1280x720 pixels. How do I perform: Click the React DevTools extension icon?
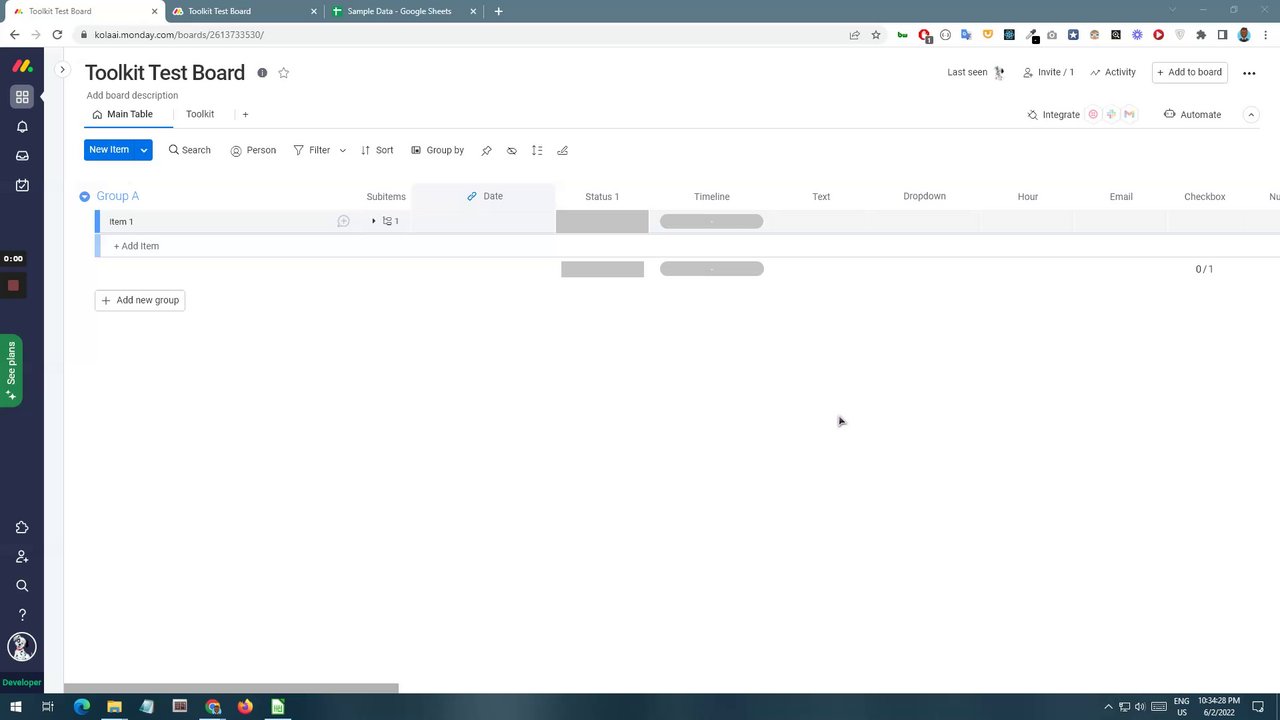click(1009, 35)
